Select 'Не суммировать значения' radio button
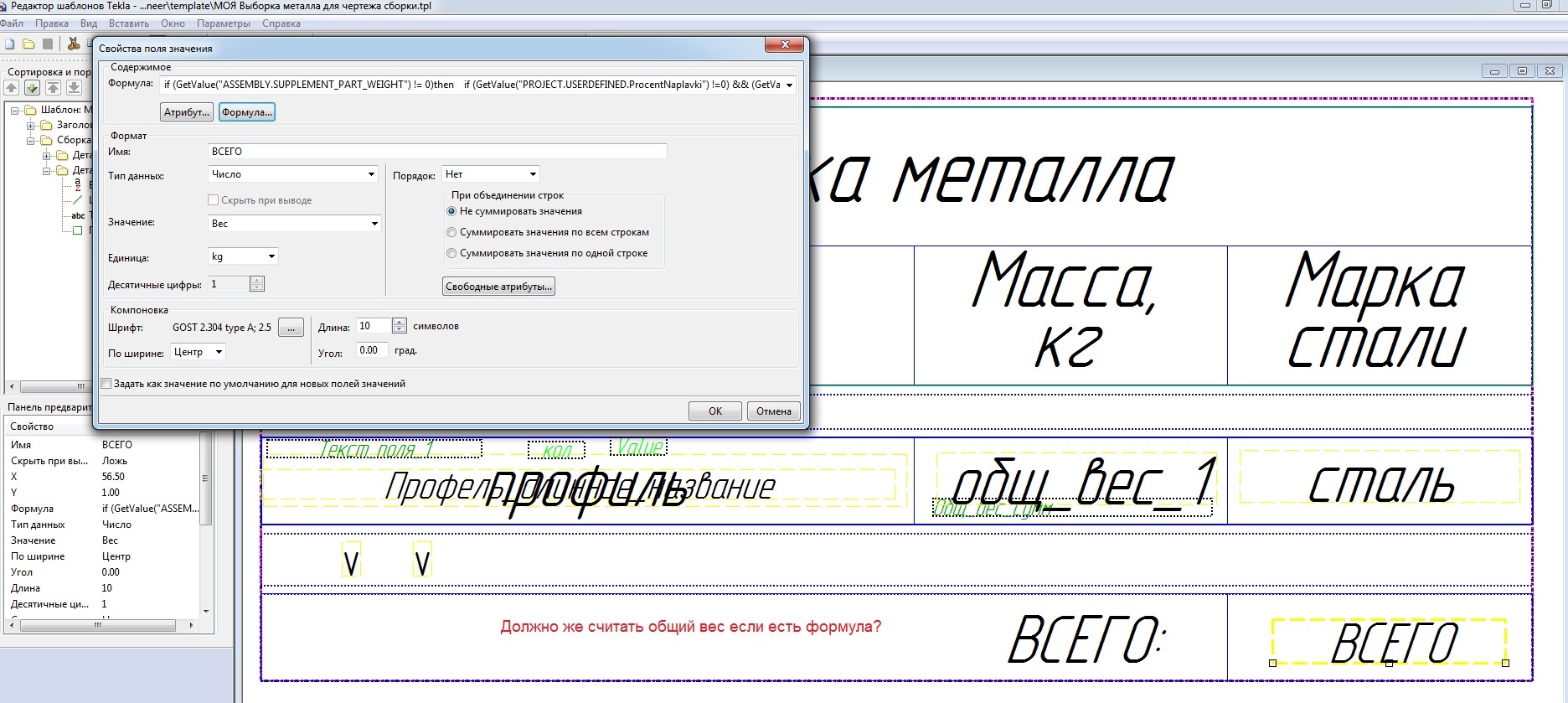1568x703 pixels. 451,211
